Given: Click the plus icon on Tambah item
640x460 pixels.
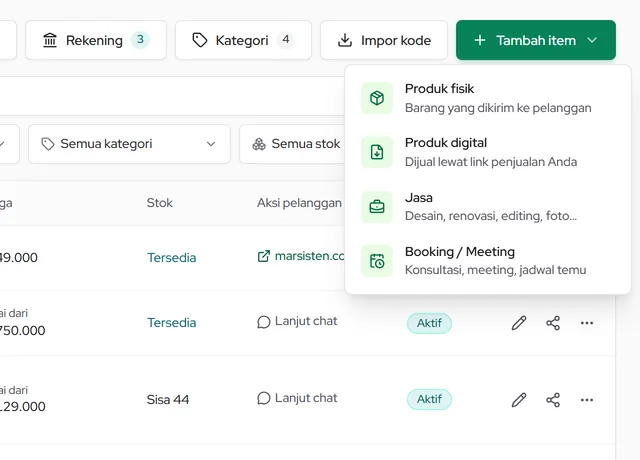Looking at the screenshot, I should click(480, 40).
